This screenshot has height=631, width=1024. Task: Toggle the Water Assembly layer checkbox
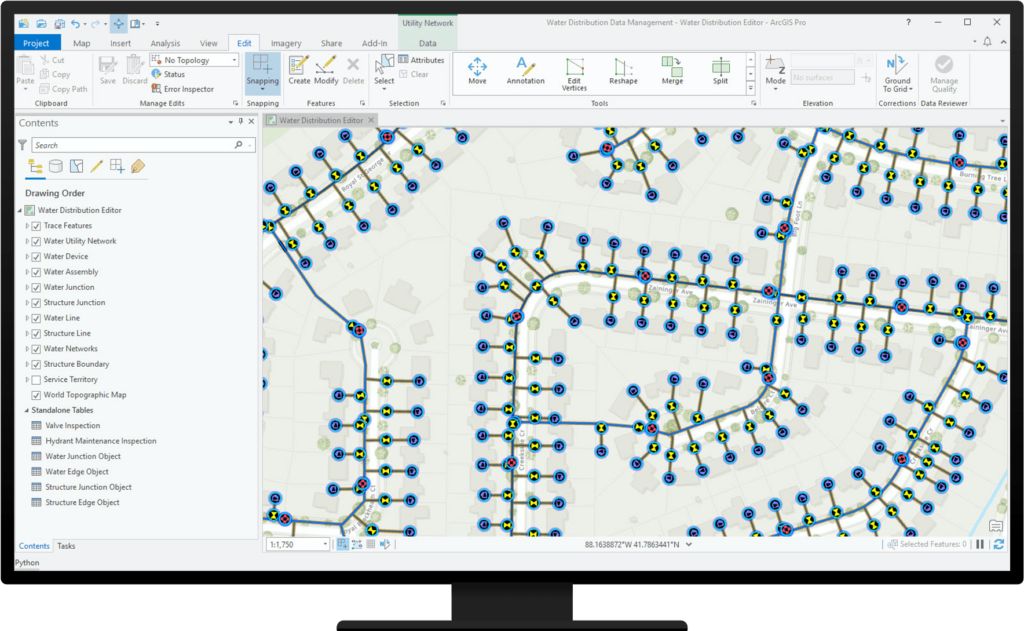pos(37,272)
